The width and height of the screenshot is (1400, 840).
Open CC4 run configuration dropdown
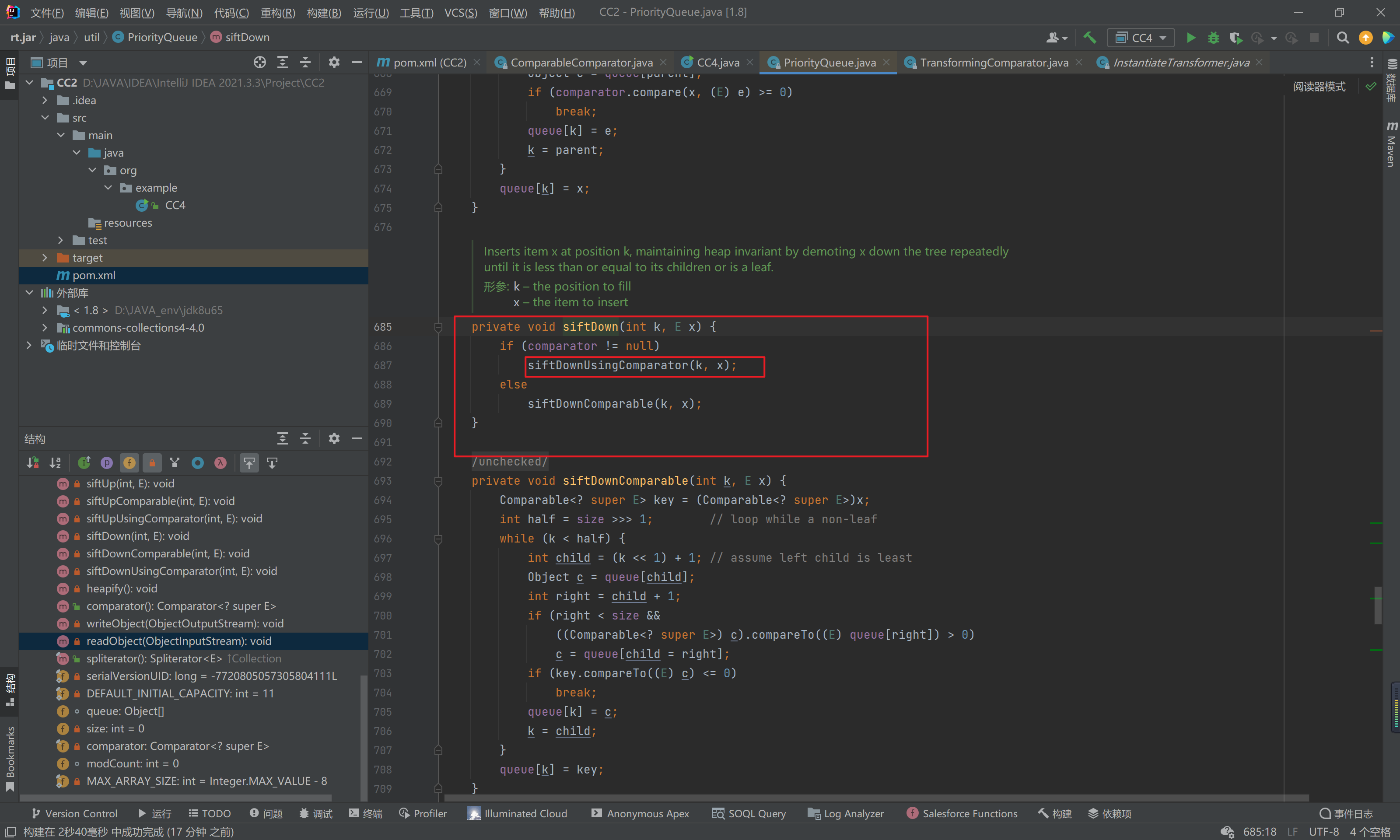[x=1140, y=37]
